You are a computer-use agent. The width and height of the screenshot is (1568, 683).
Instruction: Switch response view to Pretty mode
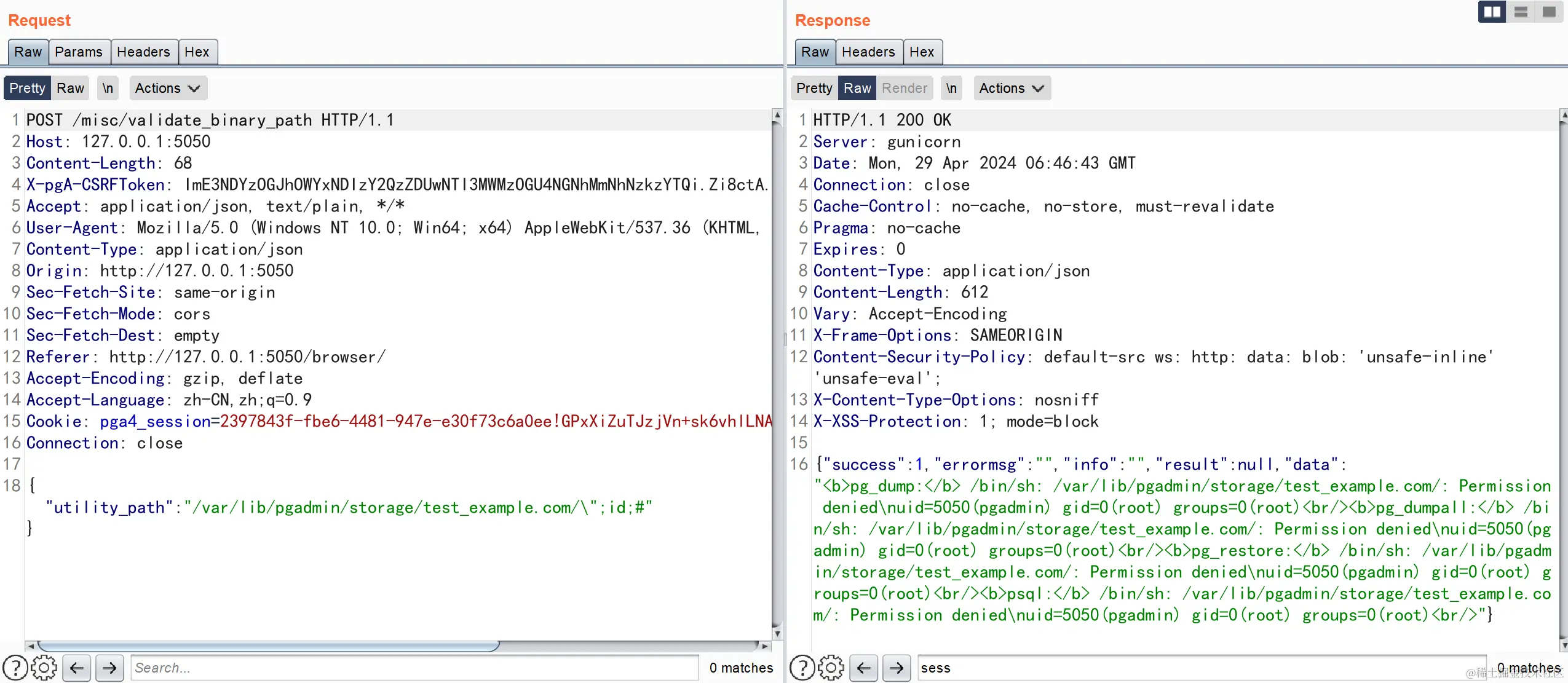click(x=814, y=88)
